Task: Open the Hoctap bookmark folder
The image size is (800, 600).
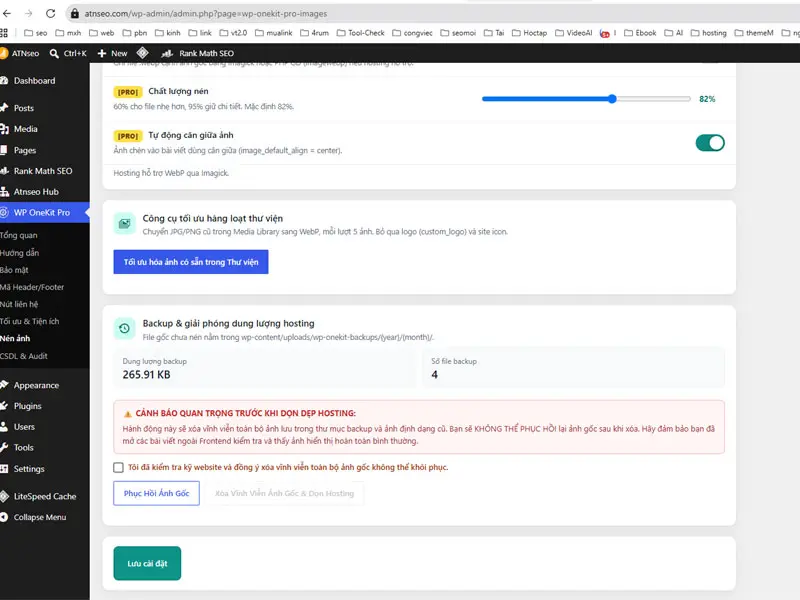Action: pos(530,33)
